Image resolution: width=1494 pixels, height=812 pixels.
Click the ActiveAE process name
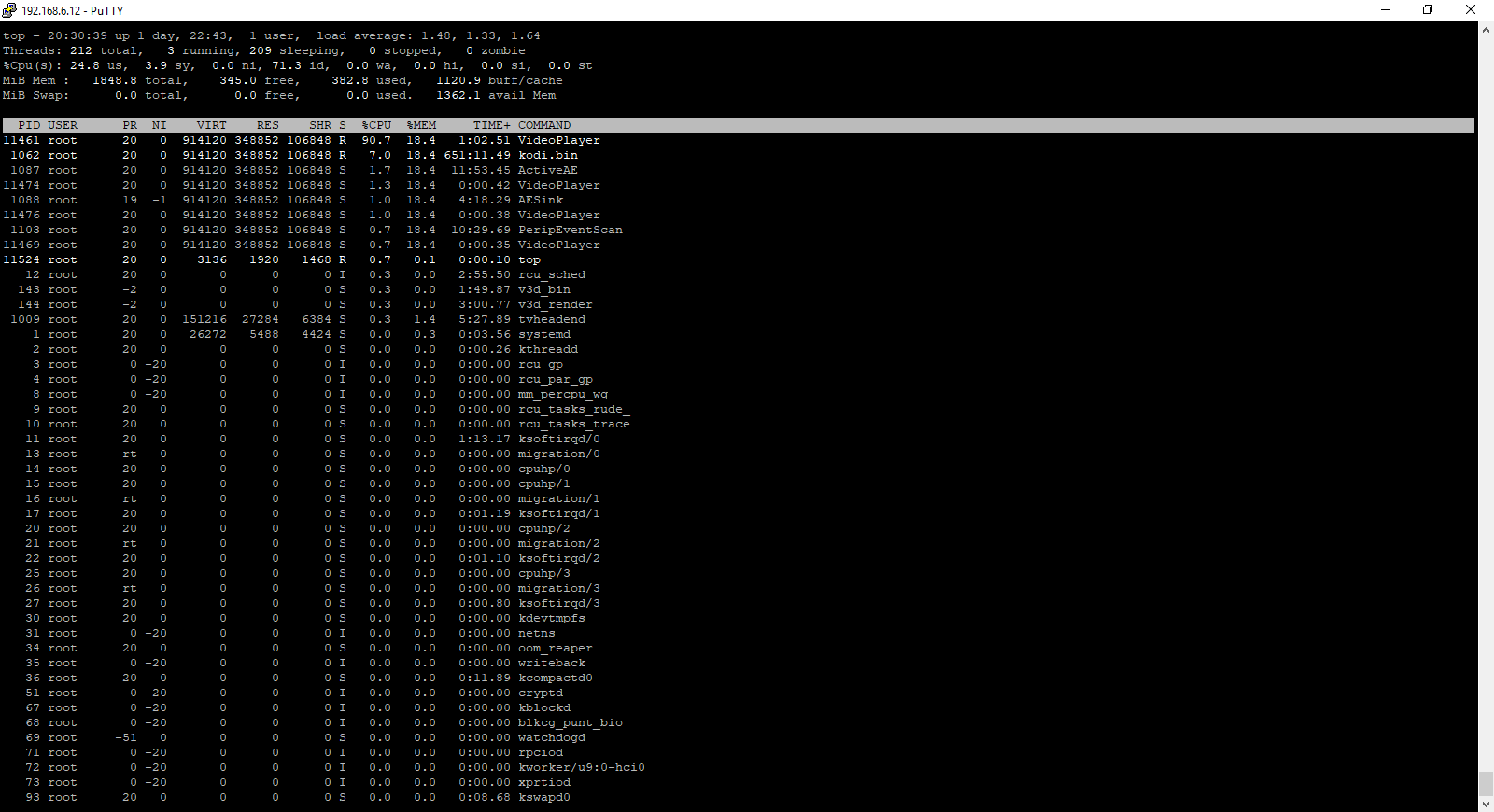[548, 171]
